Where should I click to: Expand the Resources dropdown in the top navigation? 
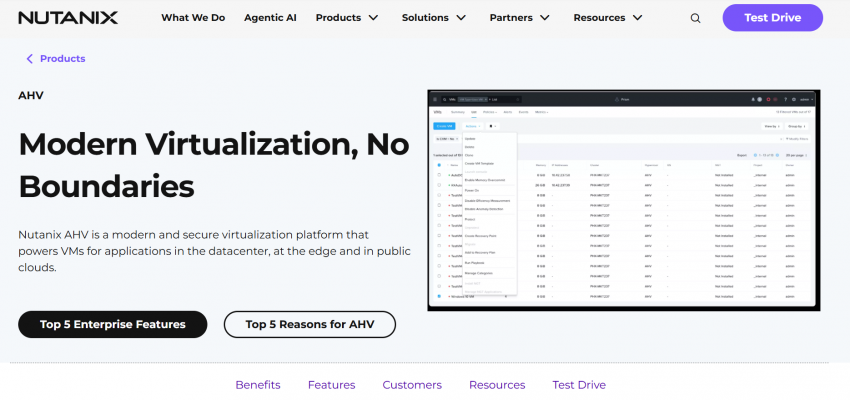click(608, 18)
